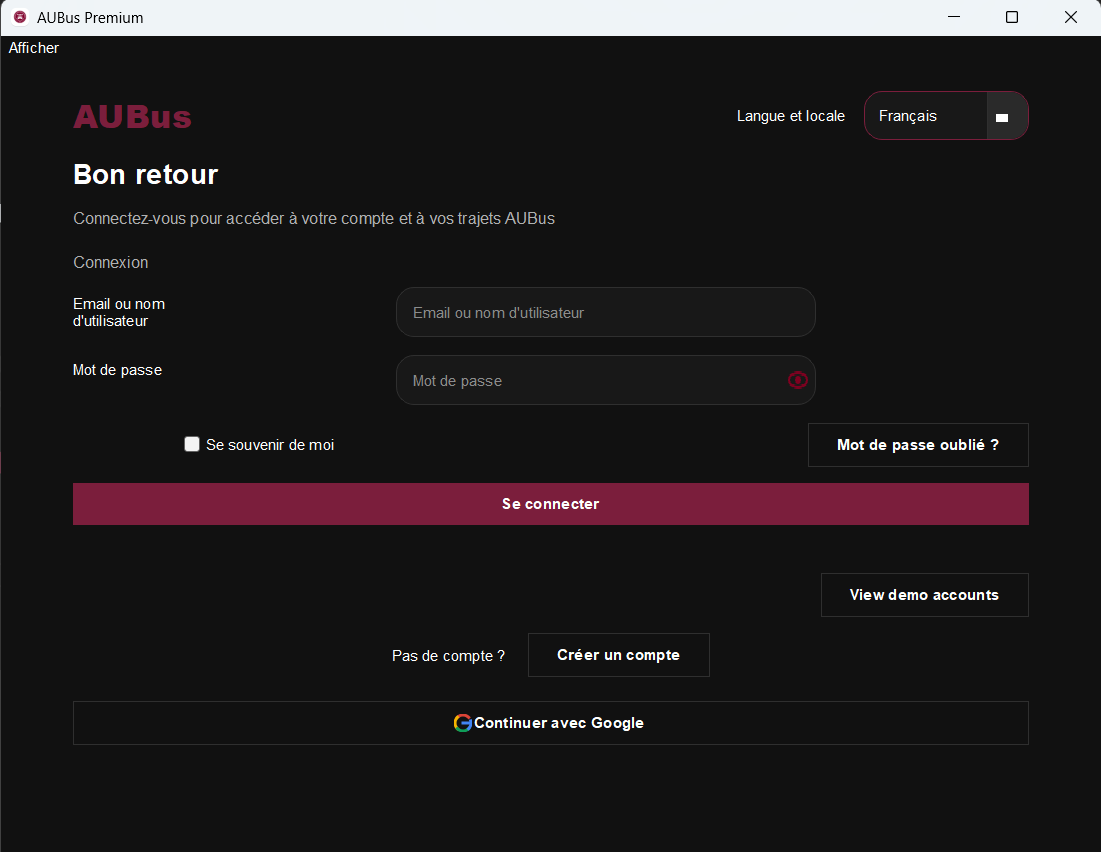This screenshot has width=1101, height=852.
Task: Toggle password visibility eye icon
Action: (797, 380)
